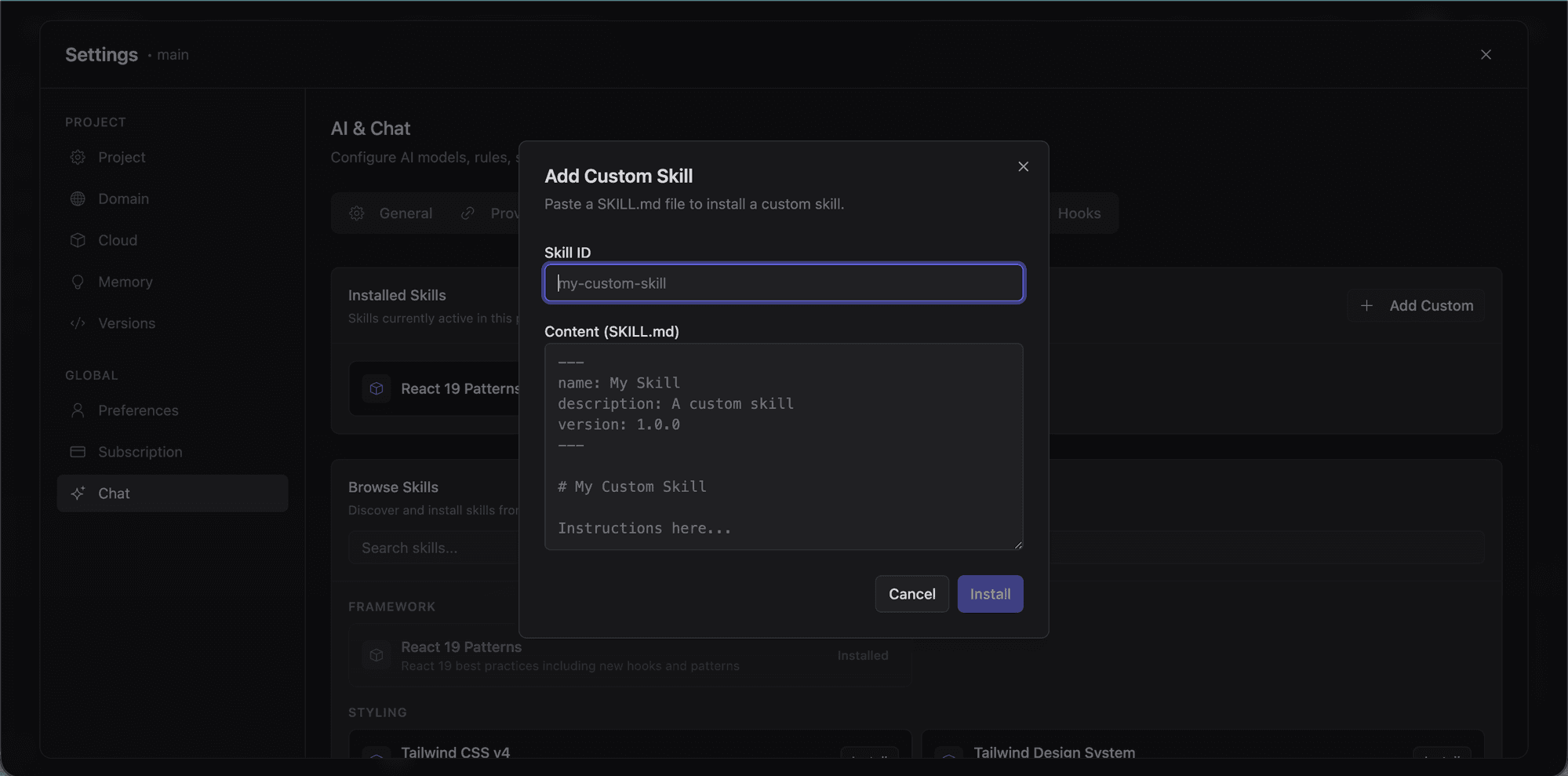Image resolution: width=1568 pixels, height=776 pixels.
Task: Click the Settings title text
Action: click(101, 55)
